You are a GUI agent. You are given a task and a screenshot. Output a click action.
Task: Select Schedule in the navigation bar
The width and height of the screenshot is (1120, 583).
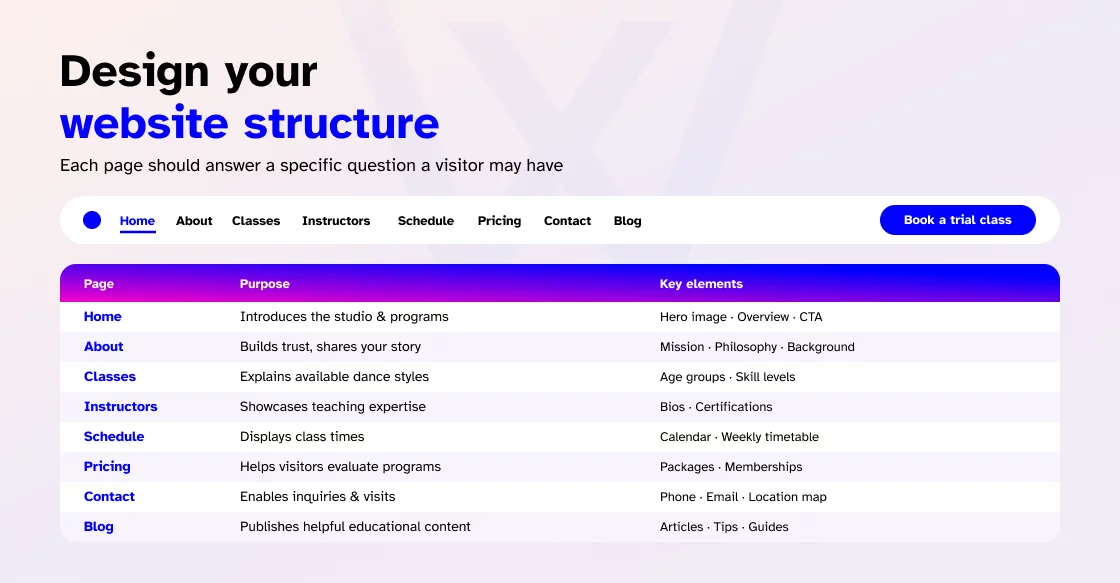[x=426, y=221]
